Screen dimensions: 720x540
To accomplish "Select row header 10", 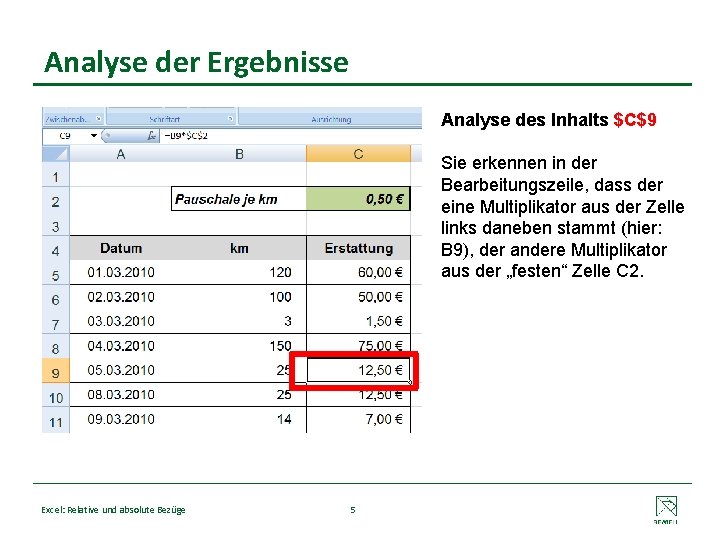I will (x=56, y=397).
